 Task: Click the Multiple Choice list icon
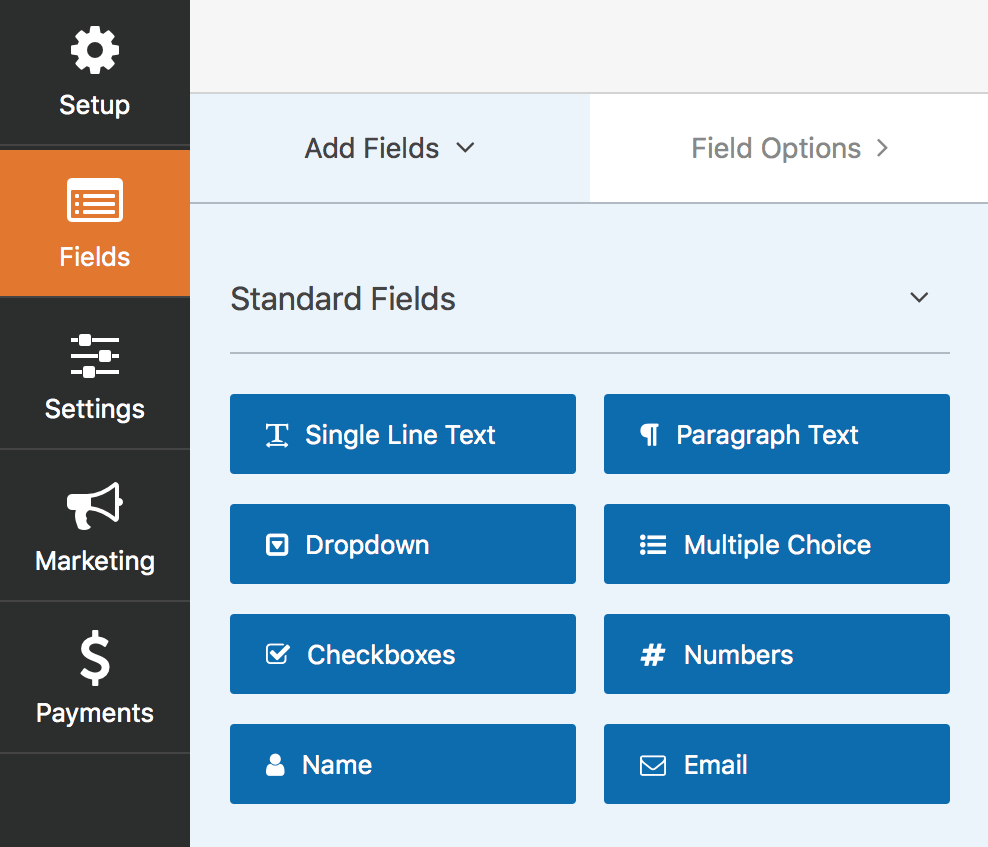pos(653,544)
